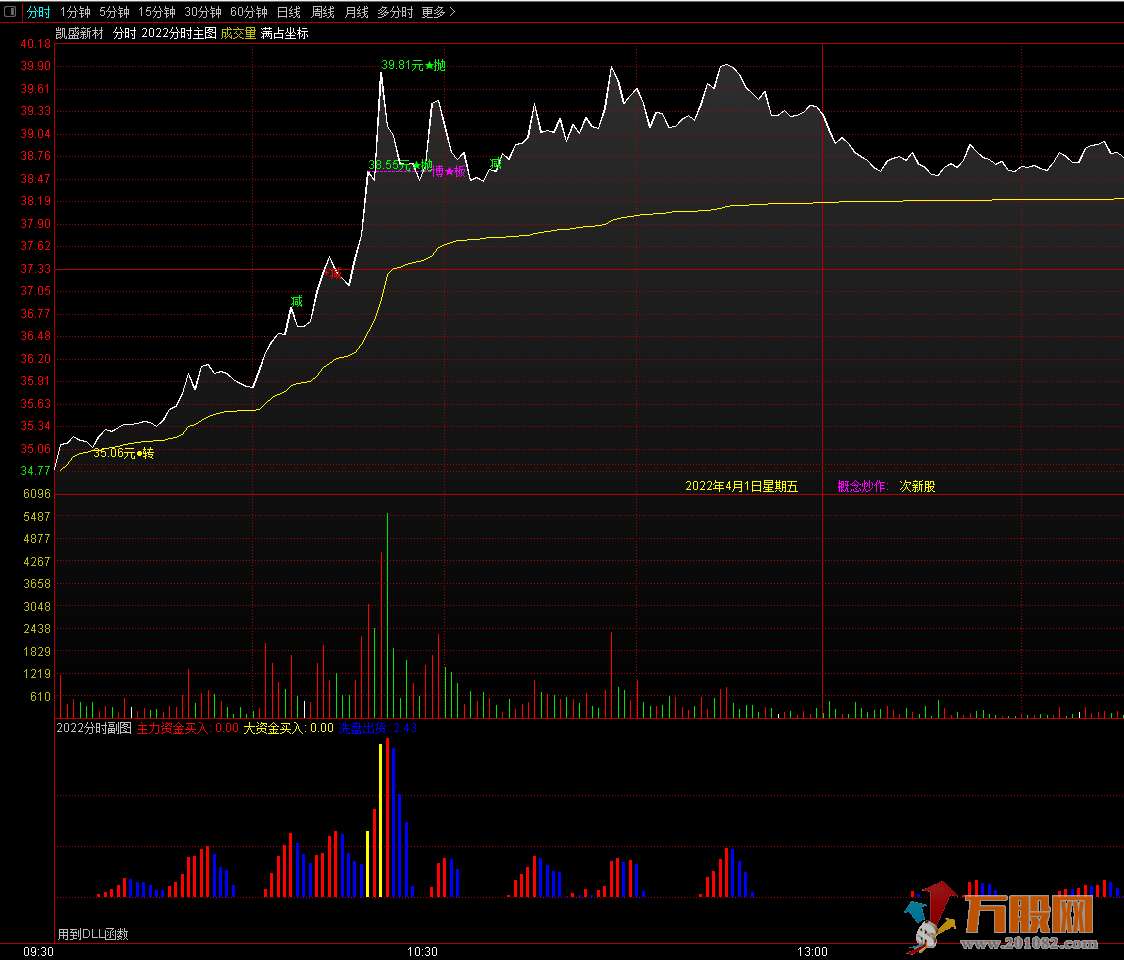Click the 3048 volume axis label
1124x960 pixels.
coord(37,607)
